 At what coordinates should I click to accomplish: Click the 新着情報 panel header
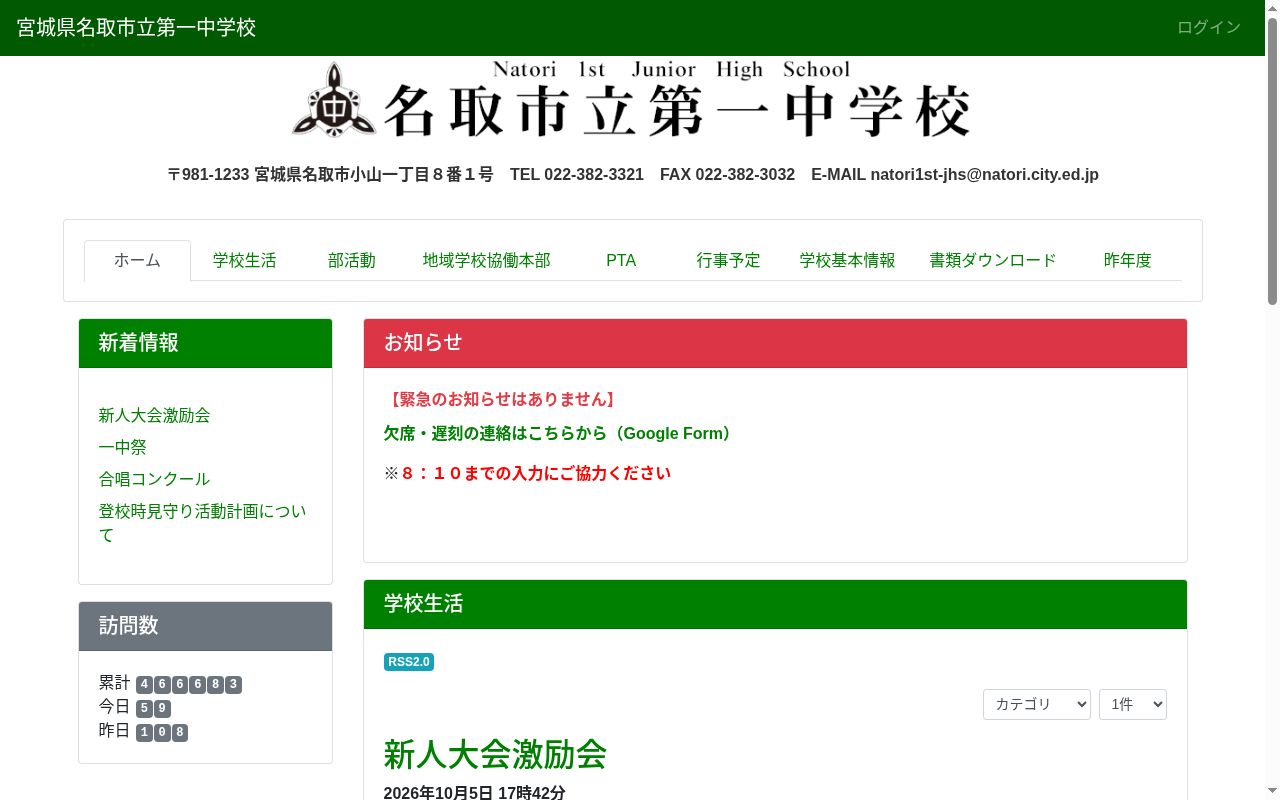[x=205, y=343]
